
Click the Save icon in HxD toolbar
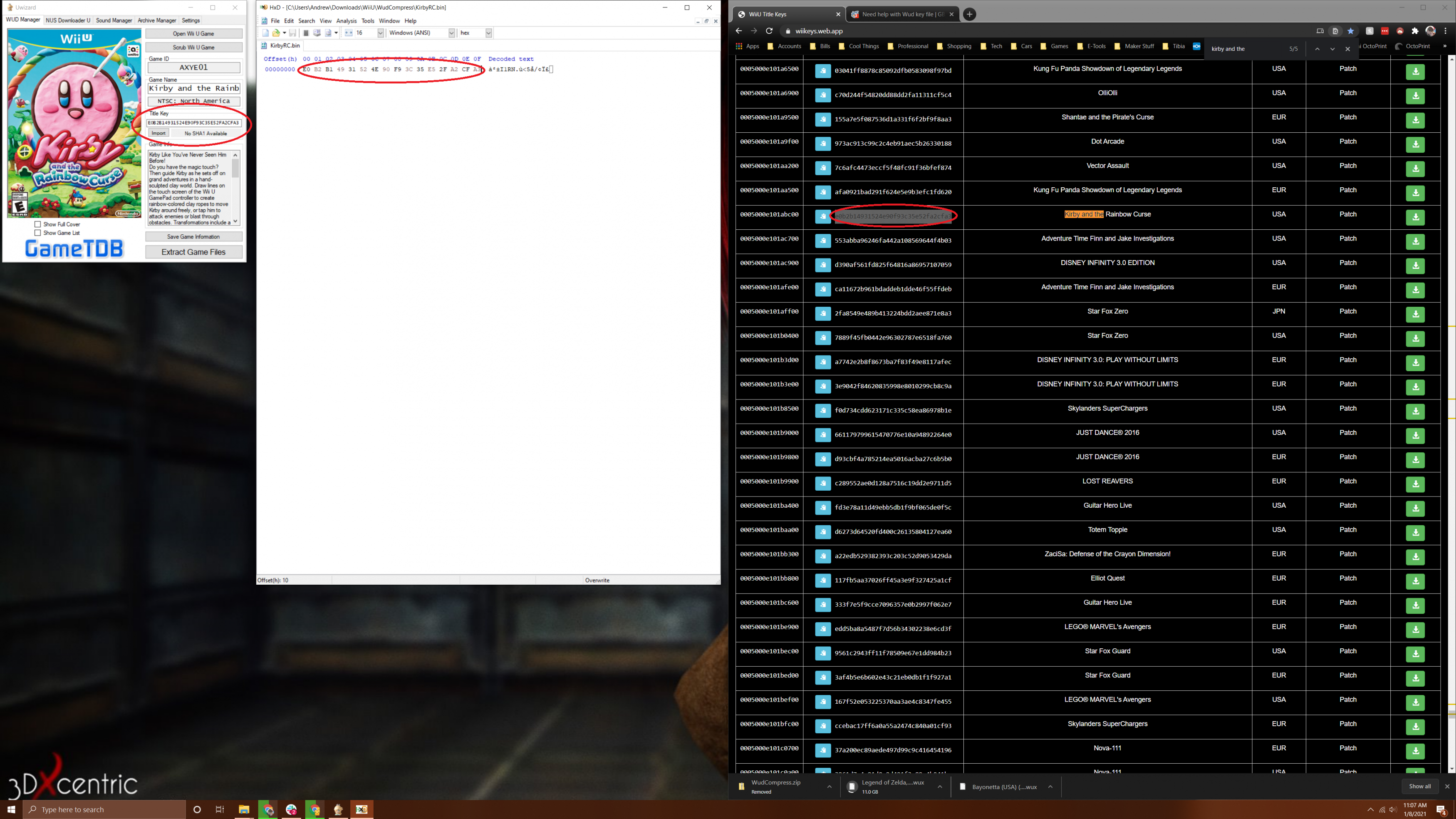click(x=292, y=33)
